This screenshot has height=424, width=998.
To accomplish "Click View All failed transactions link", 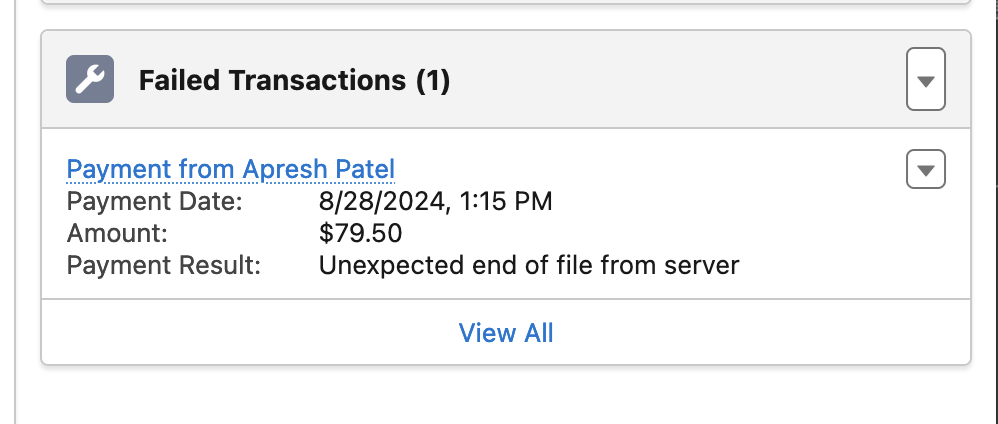I will tap(506, 333).
